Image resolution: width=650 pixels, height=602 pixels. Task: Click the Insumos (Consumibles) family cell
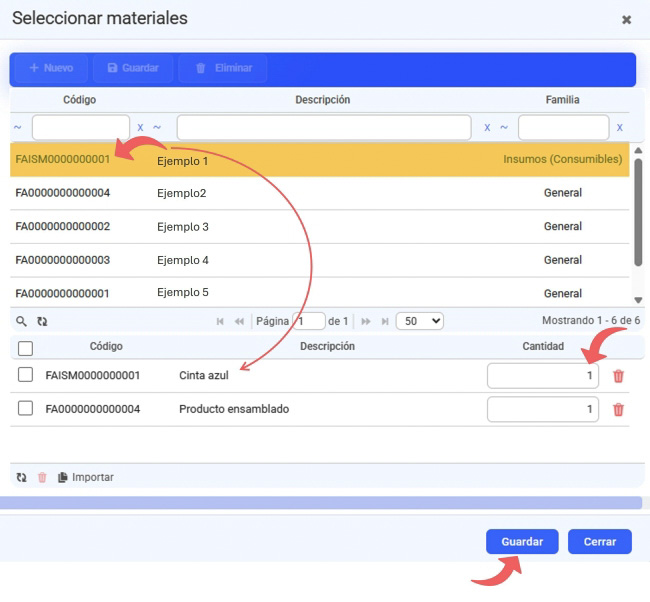point(563,159)
